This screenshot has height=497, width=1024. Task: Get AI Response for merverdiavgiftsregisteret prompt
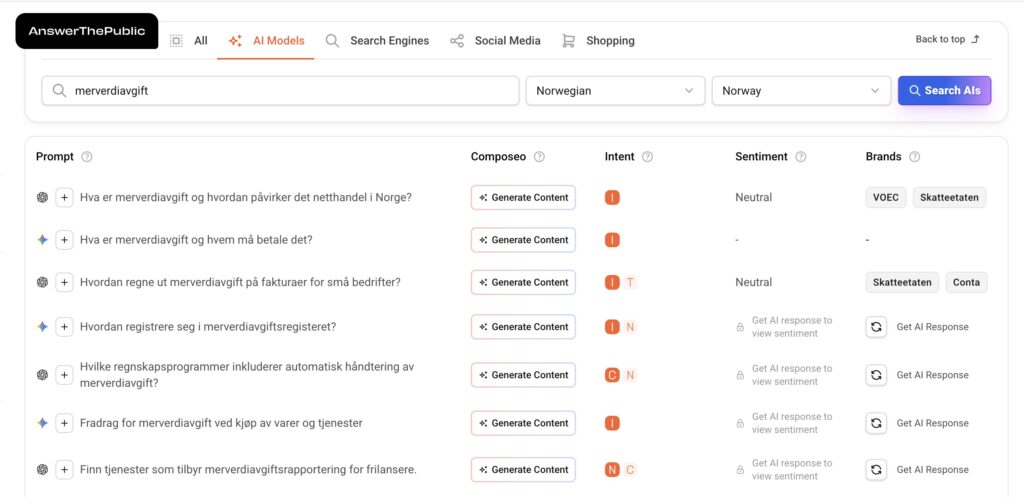918,327
